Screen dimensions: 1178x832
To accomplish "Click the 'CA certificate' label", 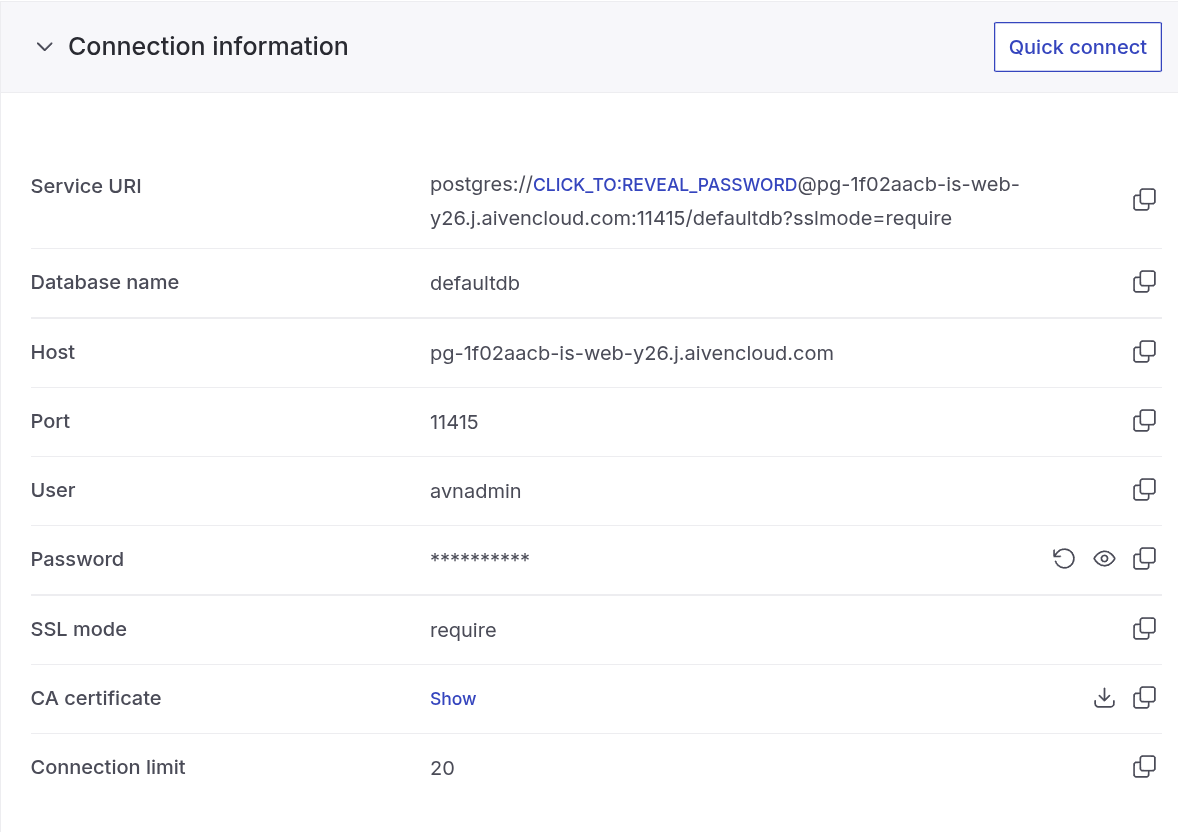I will click(95, 698).
